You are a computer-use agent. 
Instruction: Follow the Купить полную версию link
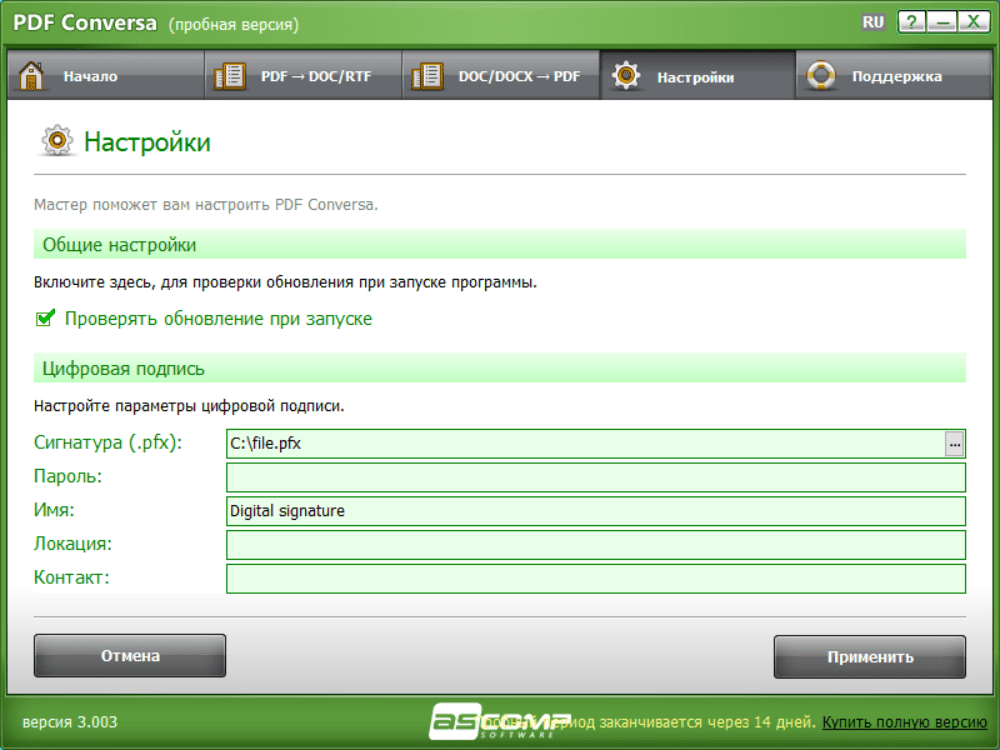(x=904, y=722)
